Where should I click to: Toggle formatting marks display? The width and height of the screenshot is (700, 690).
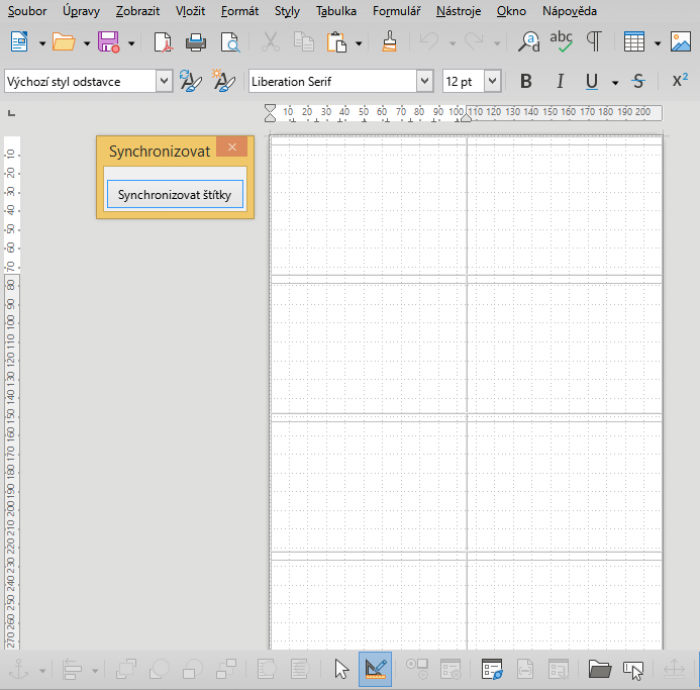(x=594, y=42)
